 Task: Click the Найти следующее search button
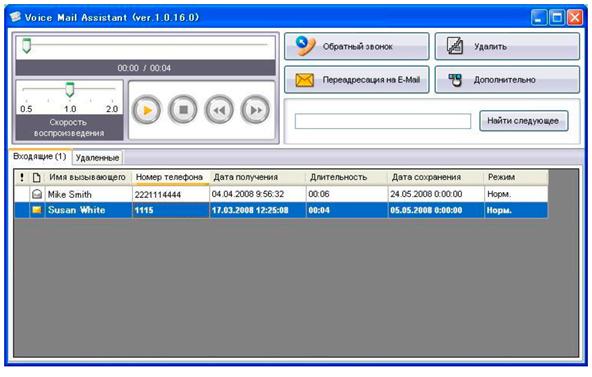pyautogui.click(x=524, y=121)
